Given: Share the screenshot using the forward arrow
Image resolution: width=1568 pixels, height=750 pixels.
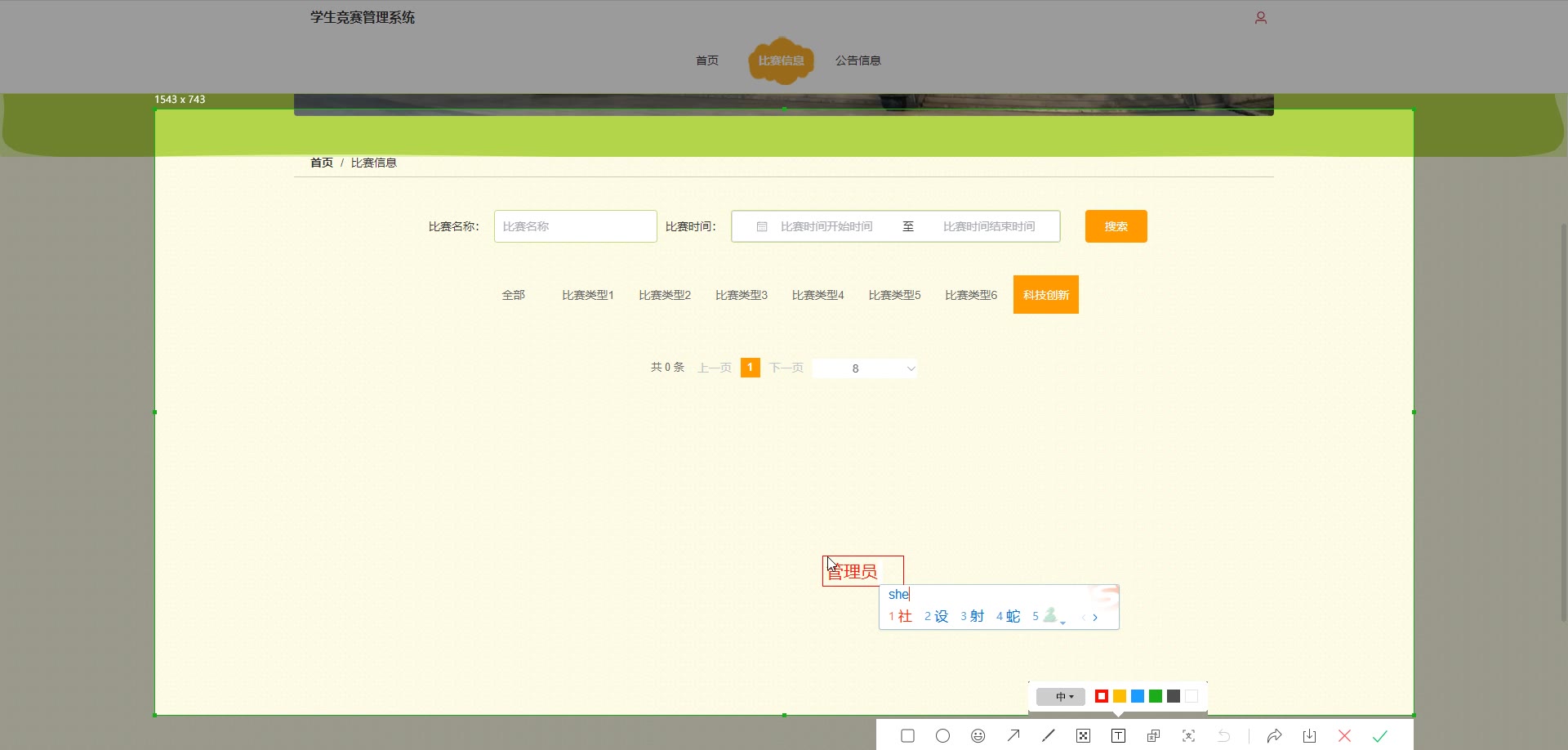Looking at the screenshot, I should (1274, 736).
